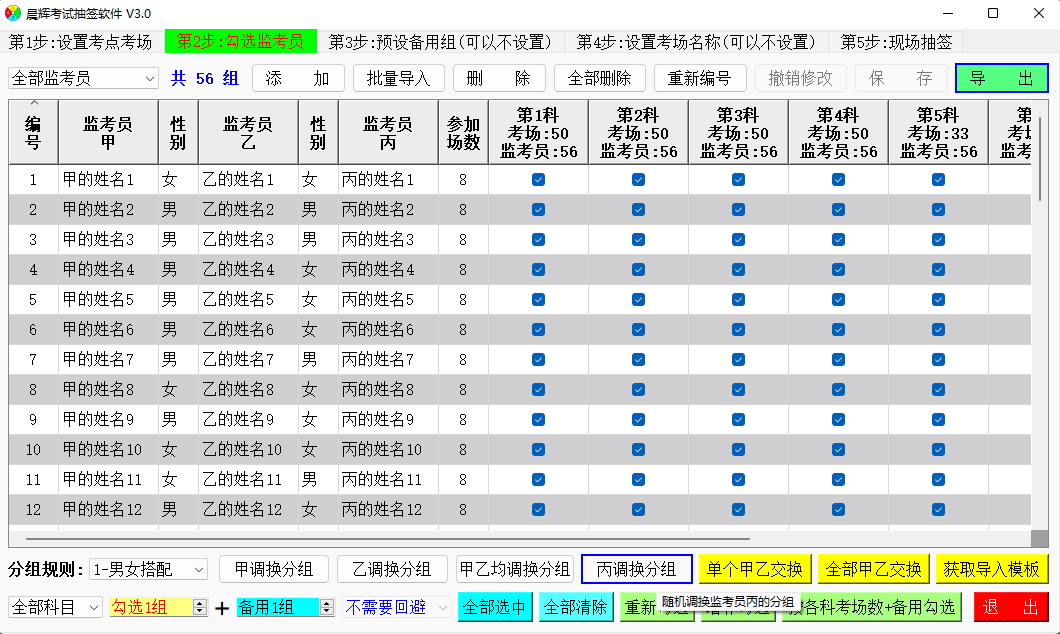The width and height of the screenshot is (1060, 634).
Task: Open the 第4步:设置考场名称 tab
Action: click(x=696, y=42)
